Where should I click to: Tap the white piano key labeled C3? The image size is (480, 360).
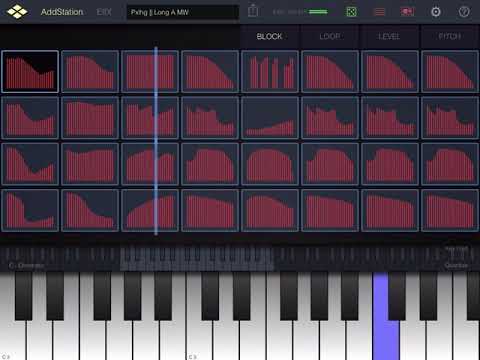(x=199, y=340)
